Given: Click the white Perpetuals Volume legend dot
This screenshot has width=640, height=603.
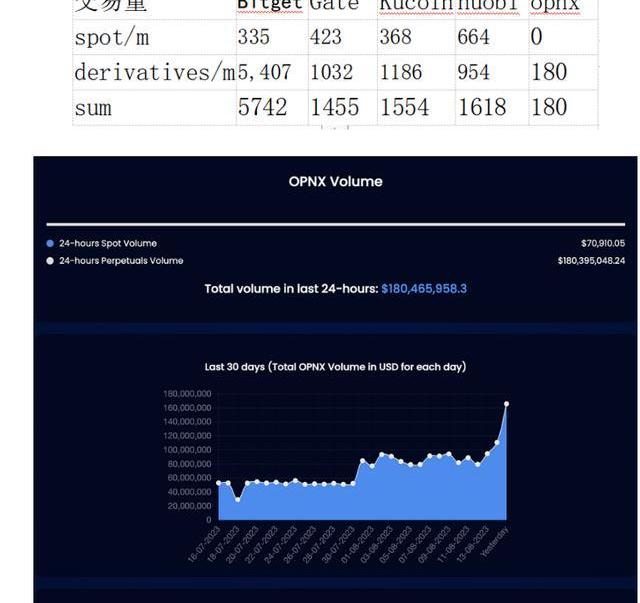Looking at the screenshot, I should point(51,261).
